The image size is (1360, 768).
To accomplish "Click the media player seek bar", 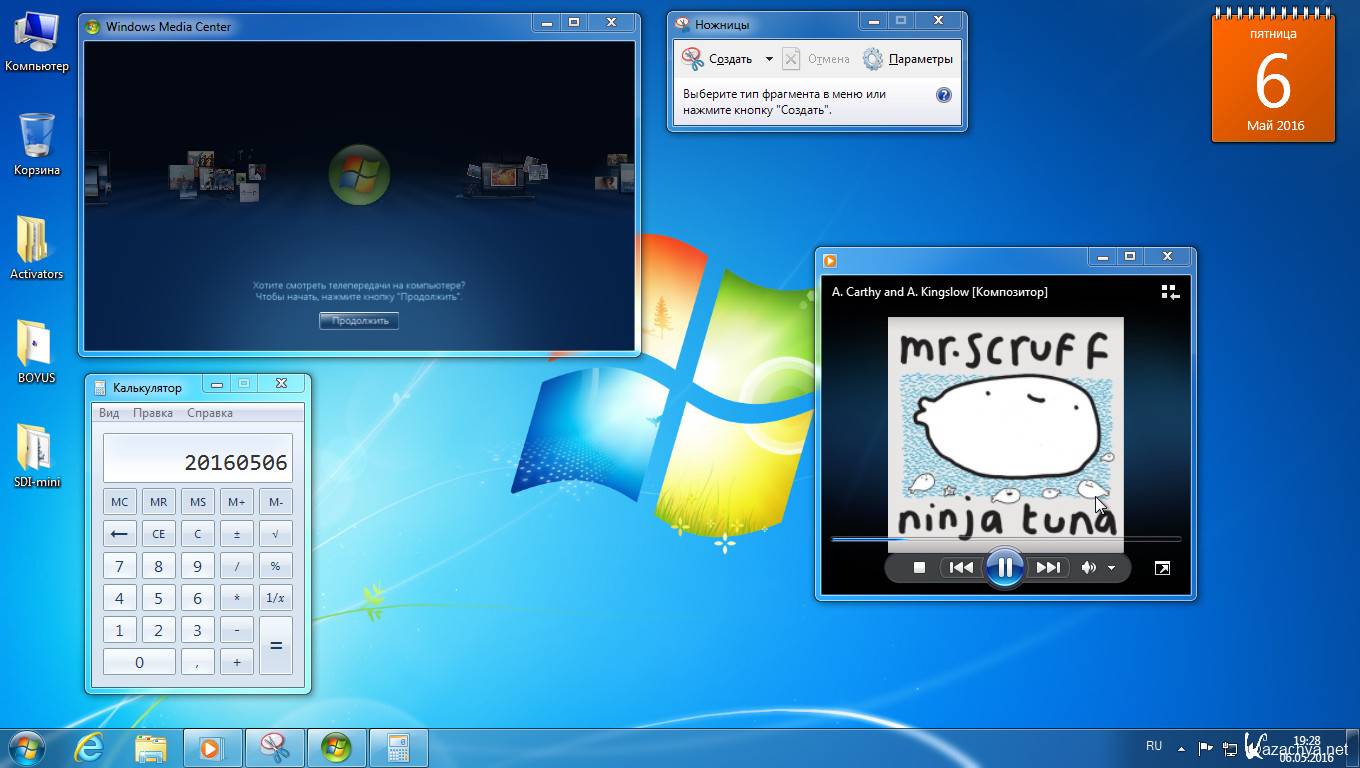I will [1005, 539].
